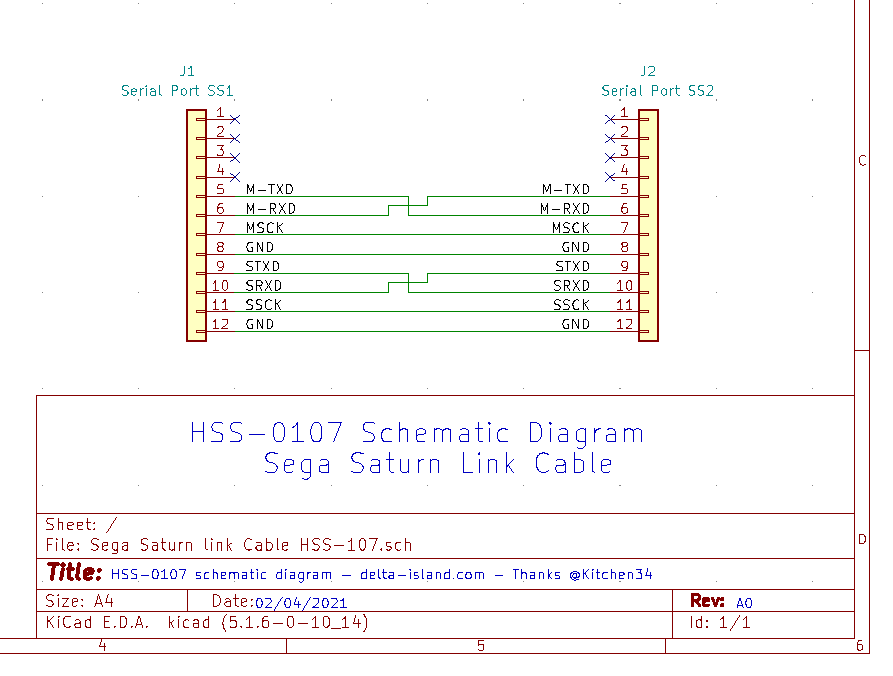Select the GND label at J2 pin 8
Image resolution: width=893 pixels, height=676 pixels.
(576, 247)
